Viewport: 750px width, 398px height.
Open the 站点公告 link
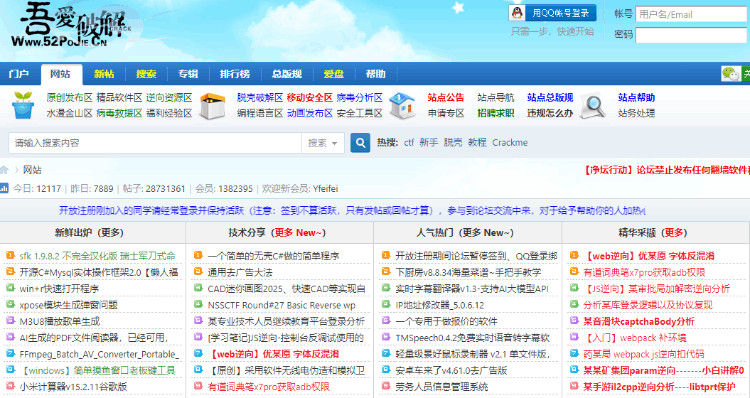(446, 98)
